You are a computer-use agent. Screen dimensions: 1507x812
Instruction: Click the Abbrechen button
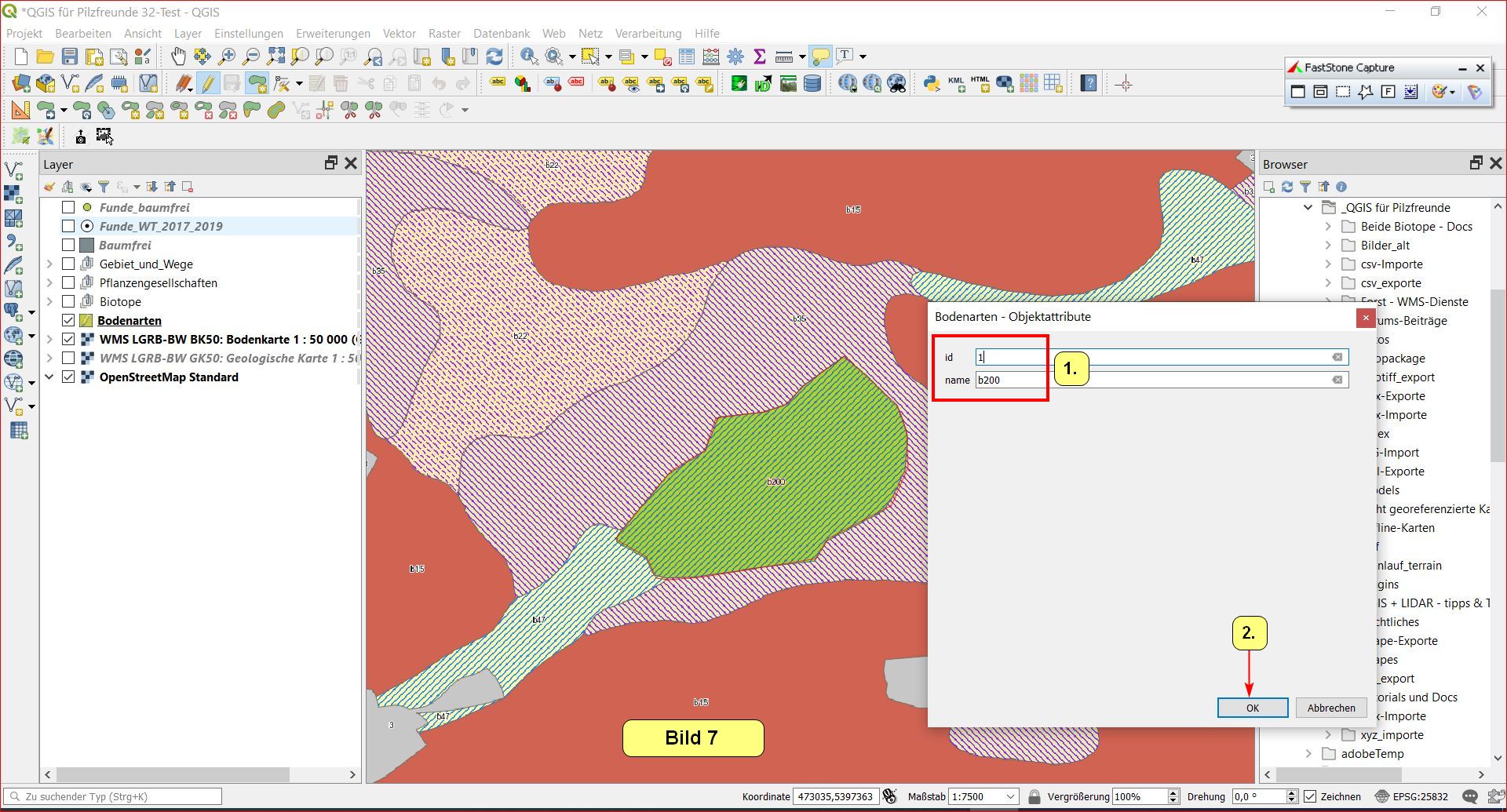coord(1330,708)
